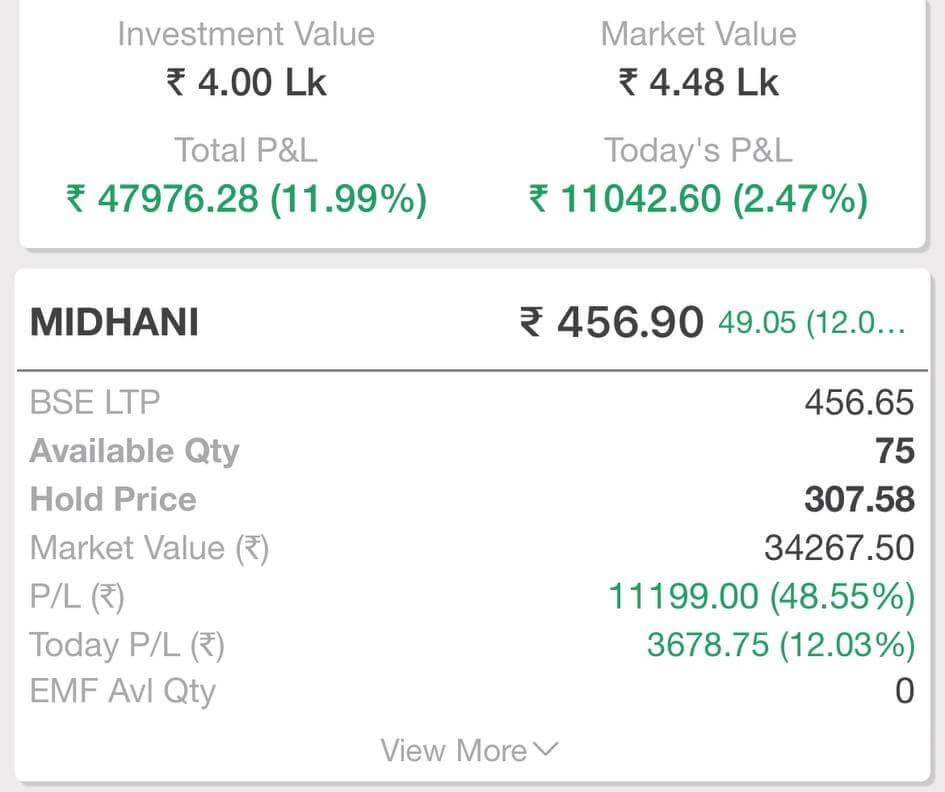Image resolution: width=945 pixels, height=792 pixels.
Task: Tap the EMF Avl Qty label
Action: (123, 691)
